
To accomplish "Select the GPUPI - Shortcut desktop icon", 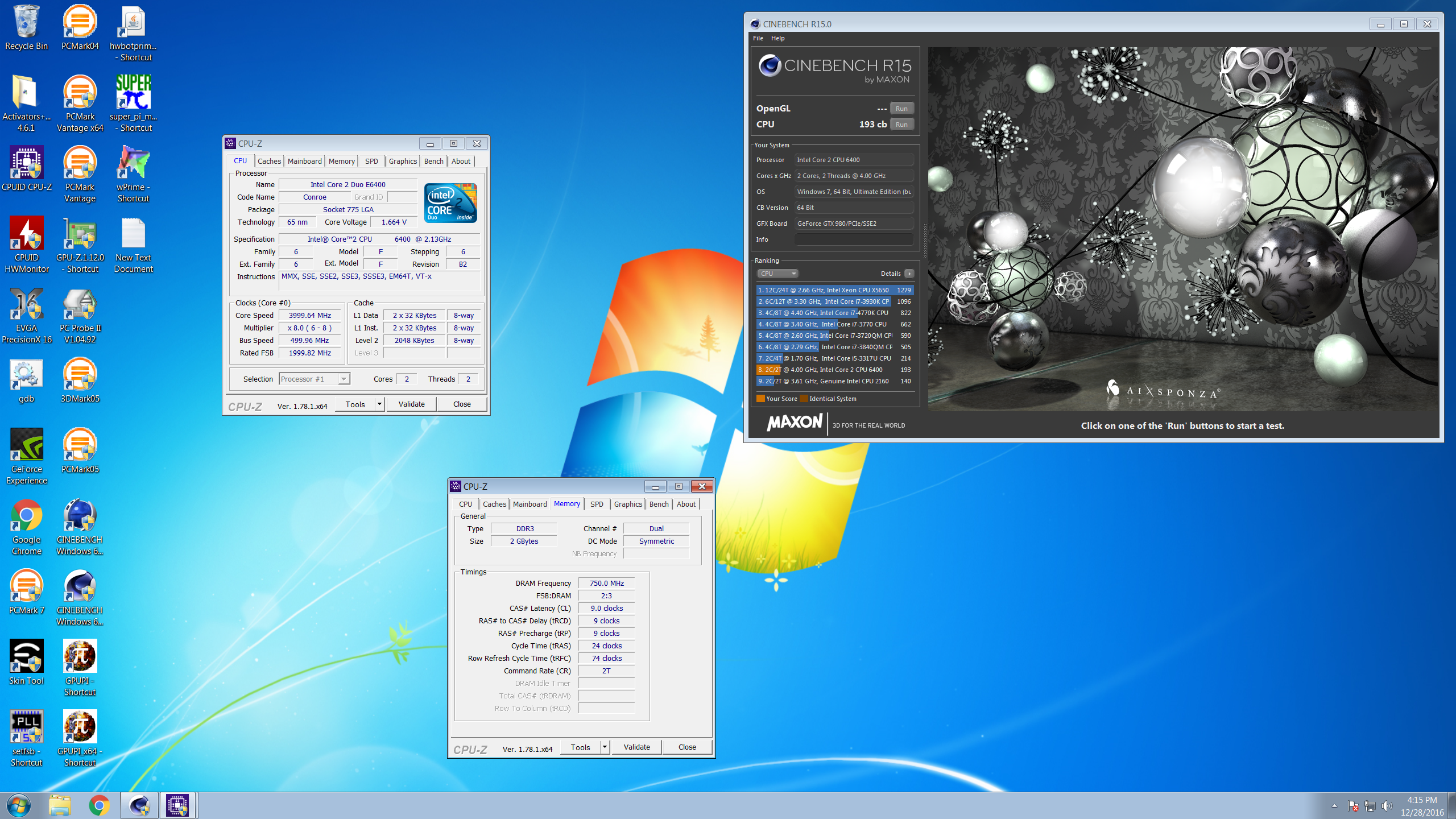I will tap(80, 669).
